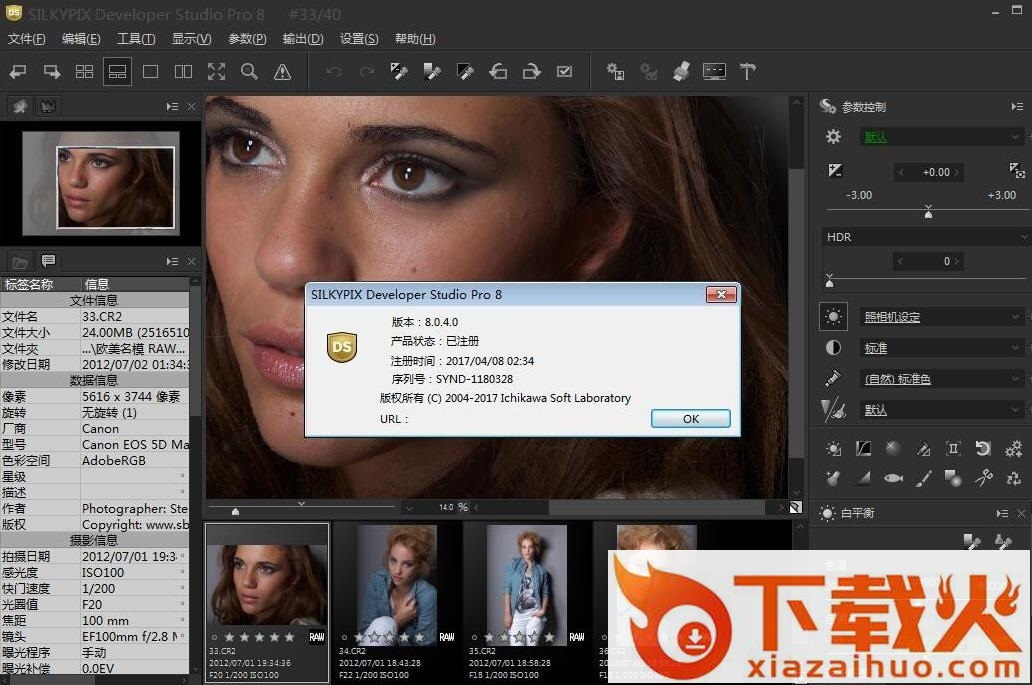The width and height of the screenshot is (1032, 685).
Task: Open the hammer tool settings icon
Action: pyautogui.click(x=748, y=71)
